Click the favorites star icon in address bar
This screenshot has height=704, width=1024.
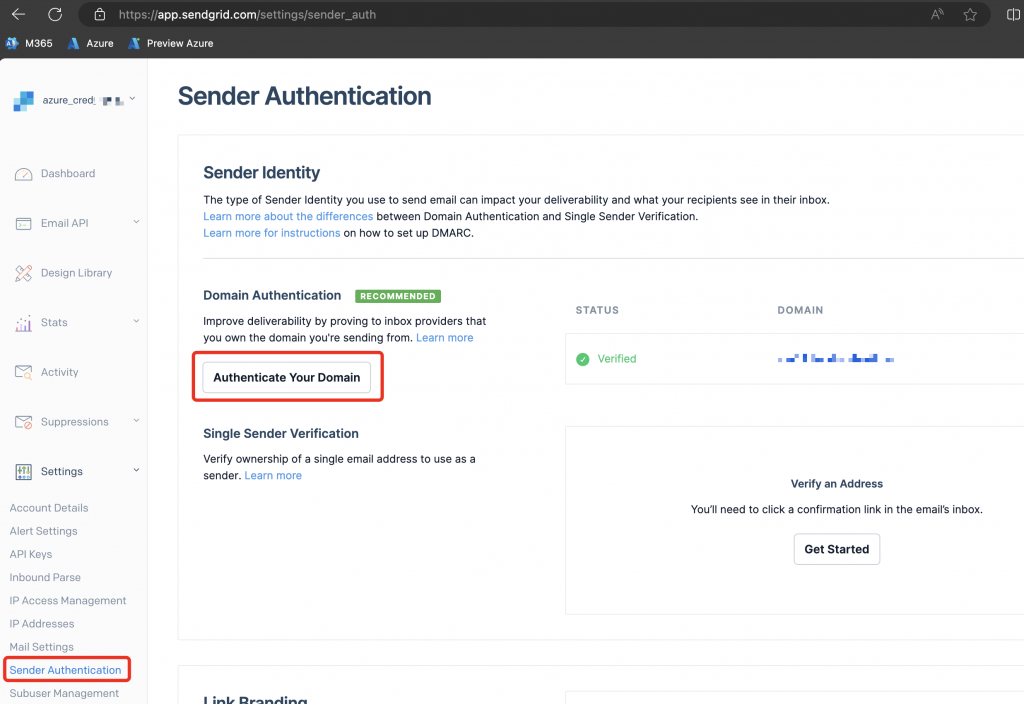pos(969,15)
